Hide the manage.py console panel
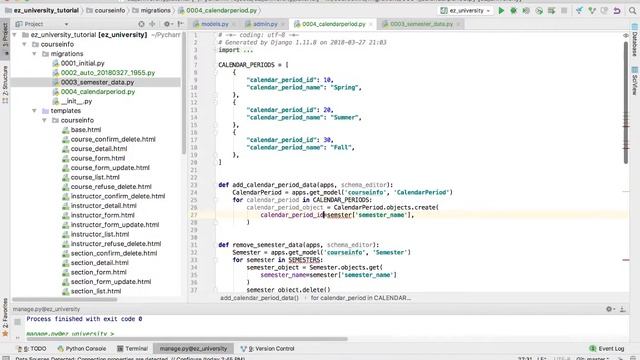 pos(622,309)
